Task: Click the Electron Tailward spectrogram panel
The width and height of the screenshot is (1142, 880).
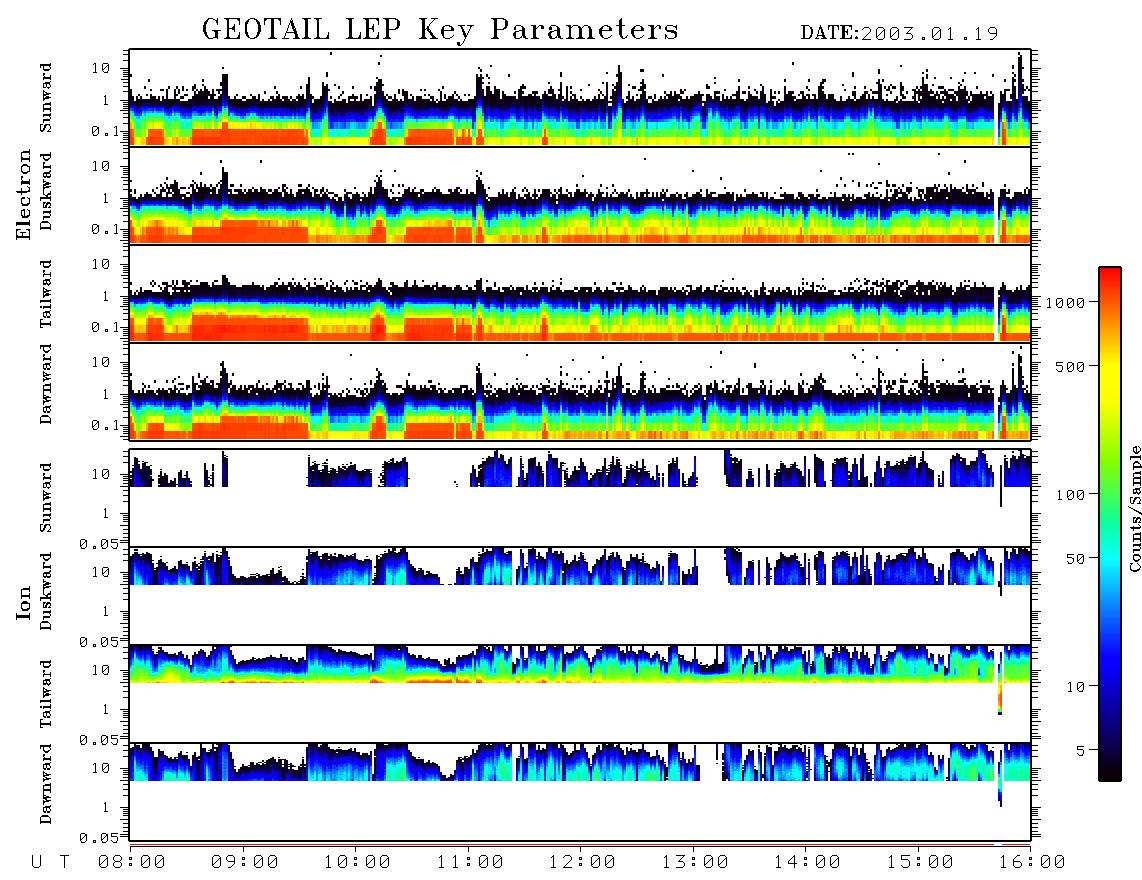Action: tap(580, 293)
